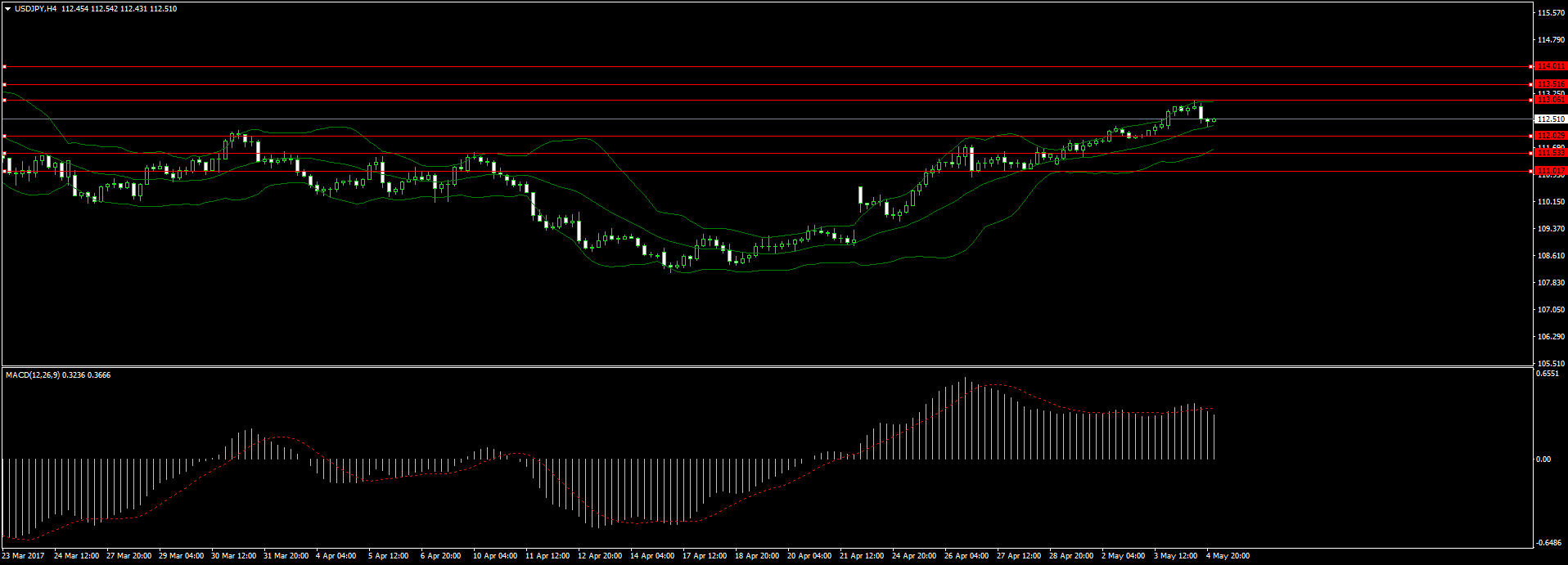Viewport: 1568px width, 565px height.
Task: Click the 27 Mar 20:00 time label
Action: point(128,556)
